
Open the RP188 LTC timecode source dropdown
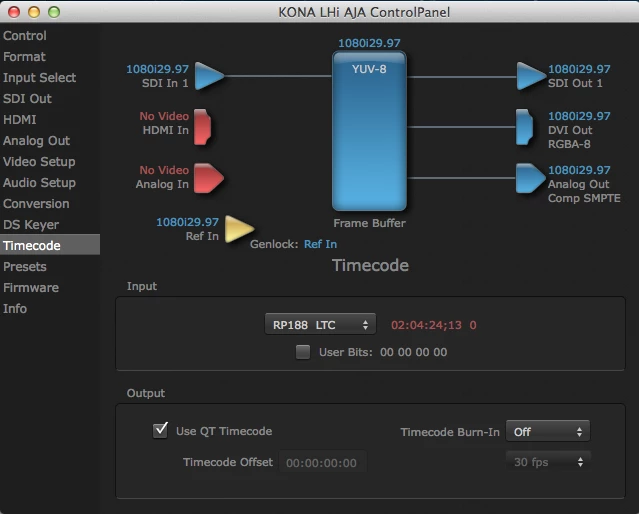click(320, 324)
